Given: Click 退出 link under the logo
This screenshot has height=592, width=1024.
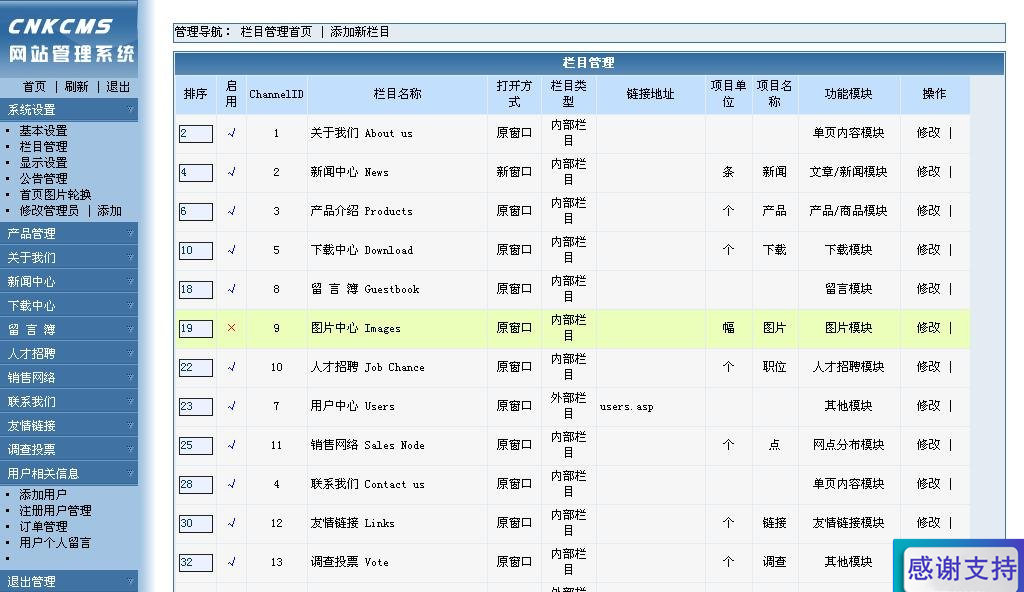Looking at the screenshot, I should point(118,87).
